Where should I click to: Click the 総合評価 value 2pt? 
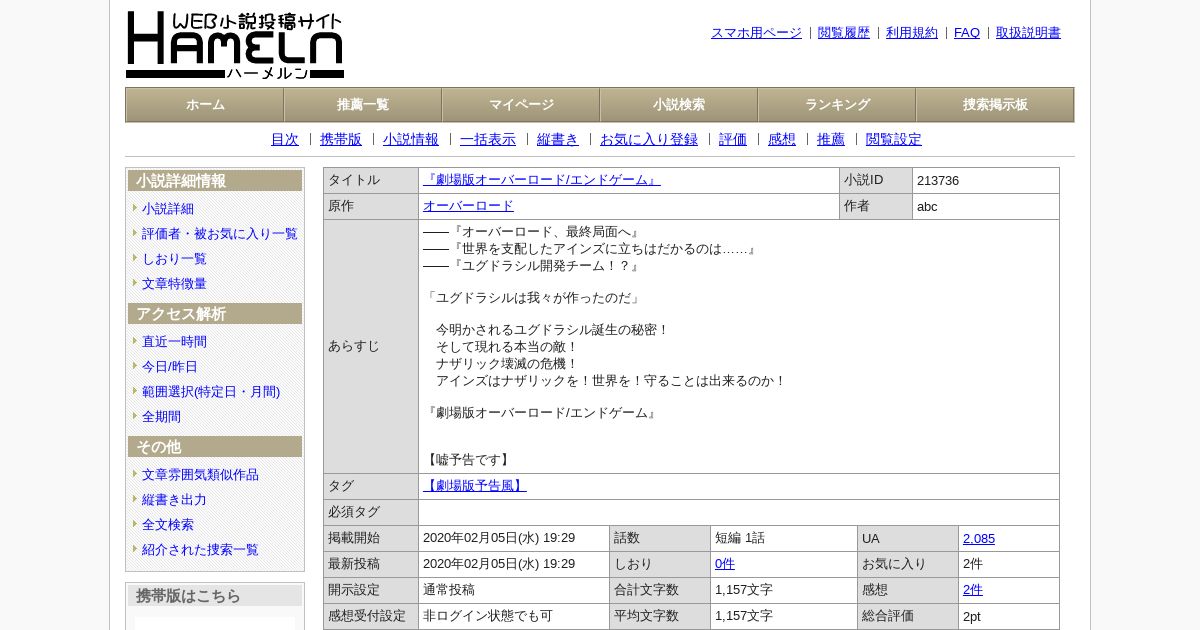click(x=972, y=616)
